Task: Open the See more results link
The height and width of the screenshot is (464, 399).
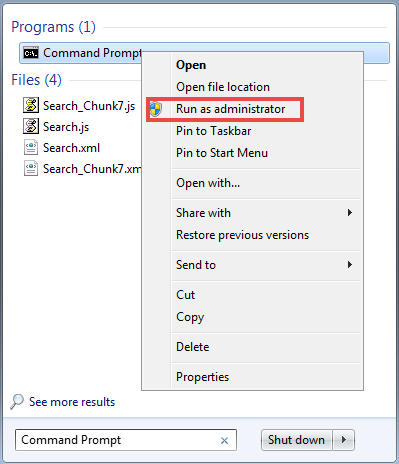Action: tap(72, 402)
